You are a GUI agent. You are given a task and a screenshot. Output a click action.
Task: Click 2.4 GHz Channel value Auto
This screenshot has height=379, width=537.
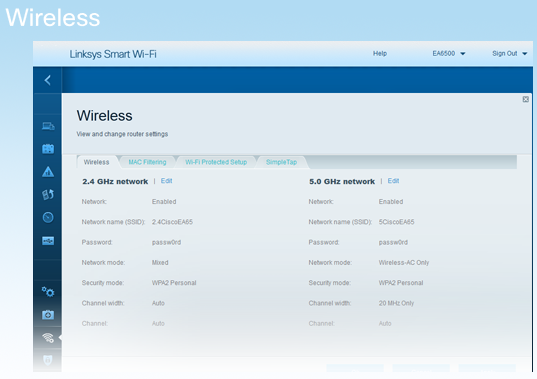[x=158, y=323]
